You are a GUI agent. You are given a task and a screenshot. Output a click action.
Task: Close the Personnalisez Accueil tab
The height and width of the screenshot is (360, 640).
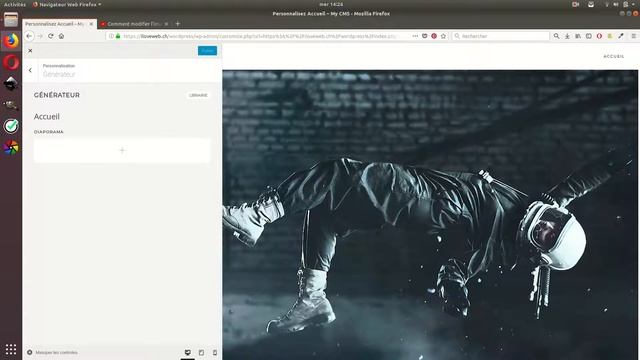[x=91, y=24]
